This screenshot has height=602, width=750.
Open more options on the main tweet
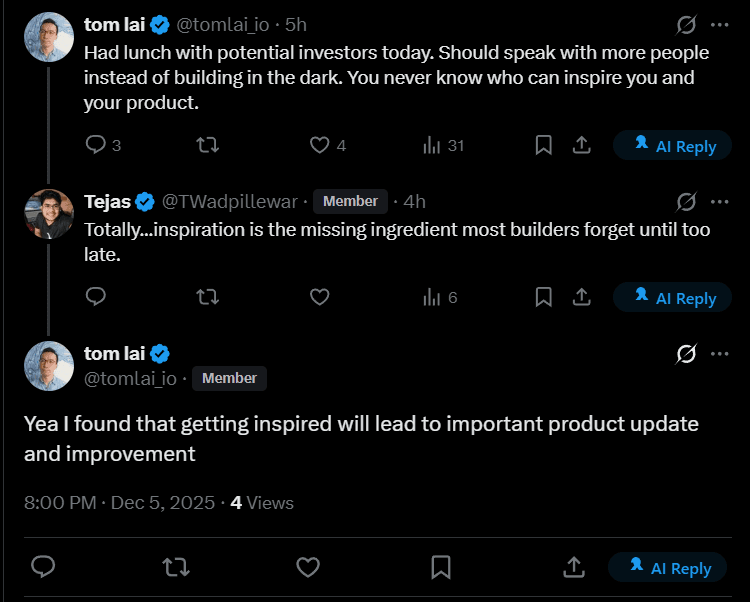point(720,353)
